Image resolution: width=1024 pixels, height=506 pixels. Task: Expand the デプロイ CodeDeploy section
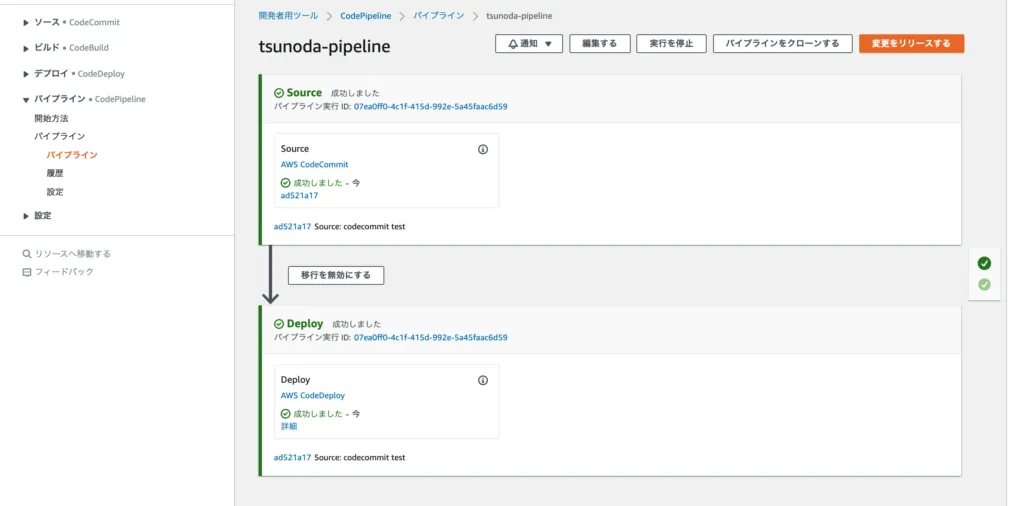[x=26, y=74]
